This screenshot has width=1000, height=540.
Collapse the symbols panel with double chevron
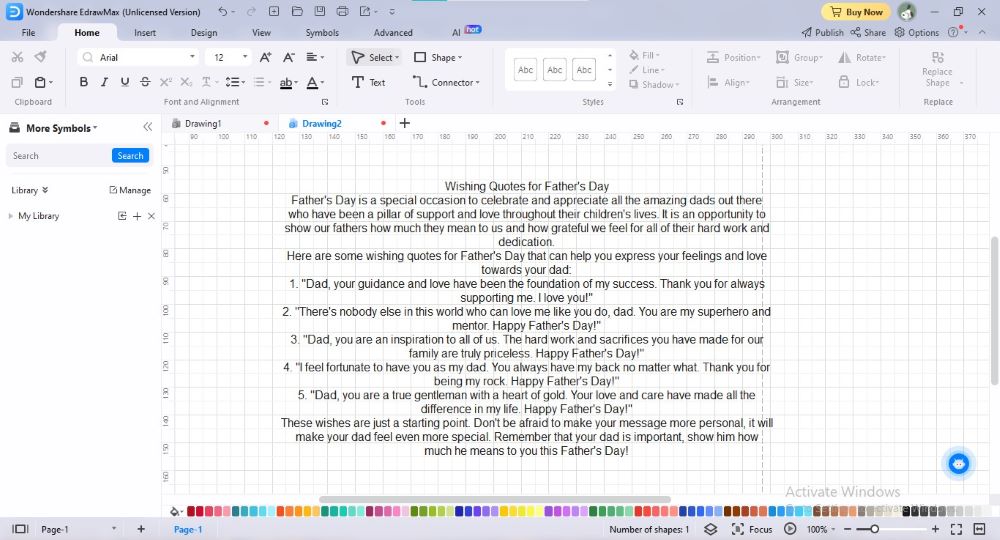click(x=148, y=127)
